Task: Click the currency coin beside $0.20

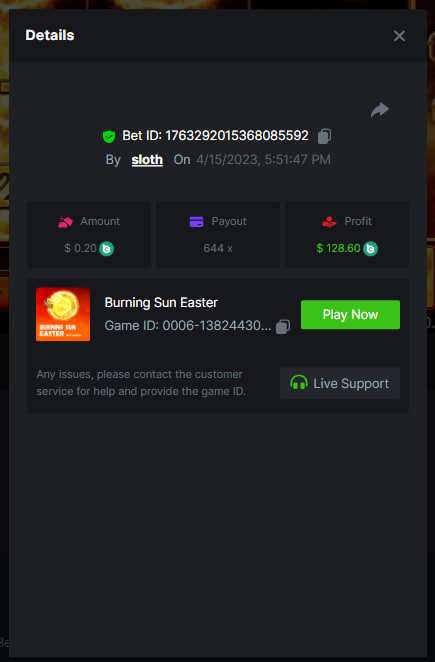Action: (106, 249)
